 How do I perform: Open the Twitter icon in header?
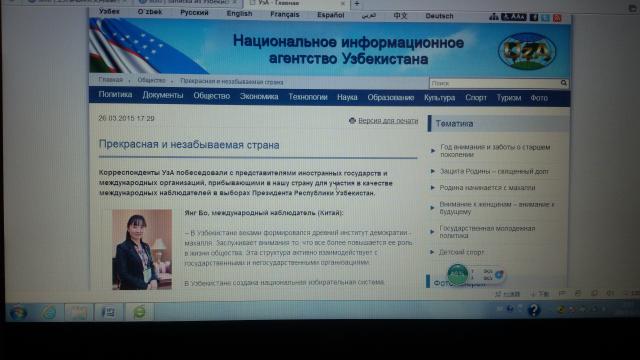coord(546,18)
